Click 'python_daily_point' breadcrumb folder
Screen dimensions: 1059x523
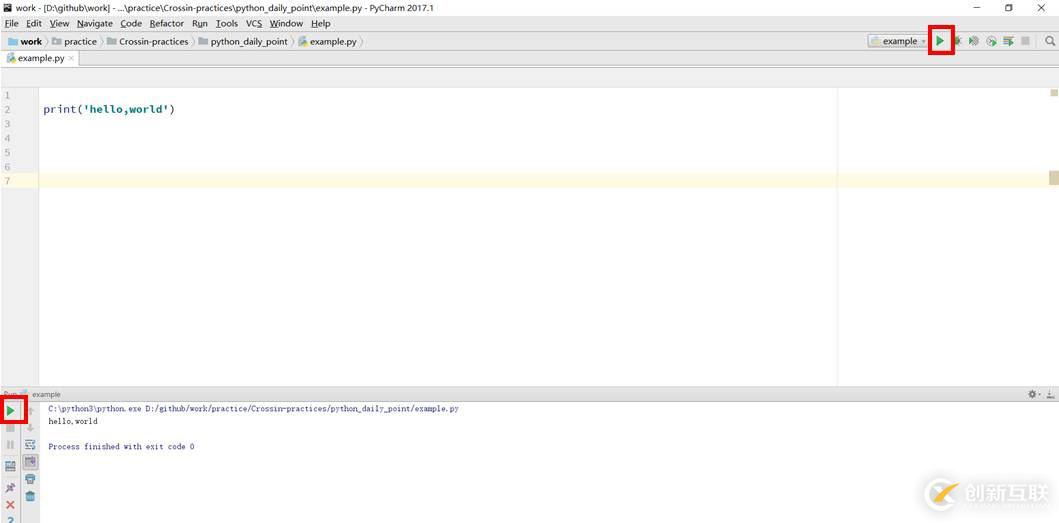[x=248, y=41]
